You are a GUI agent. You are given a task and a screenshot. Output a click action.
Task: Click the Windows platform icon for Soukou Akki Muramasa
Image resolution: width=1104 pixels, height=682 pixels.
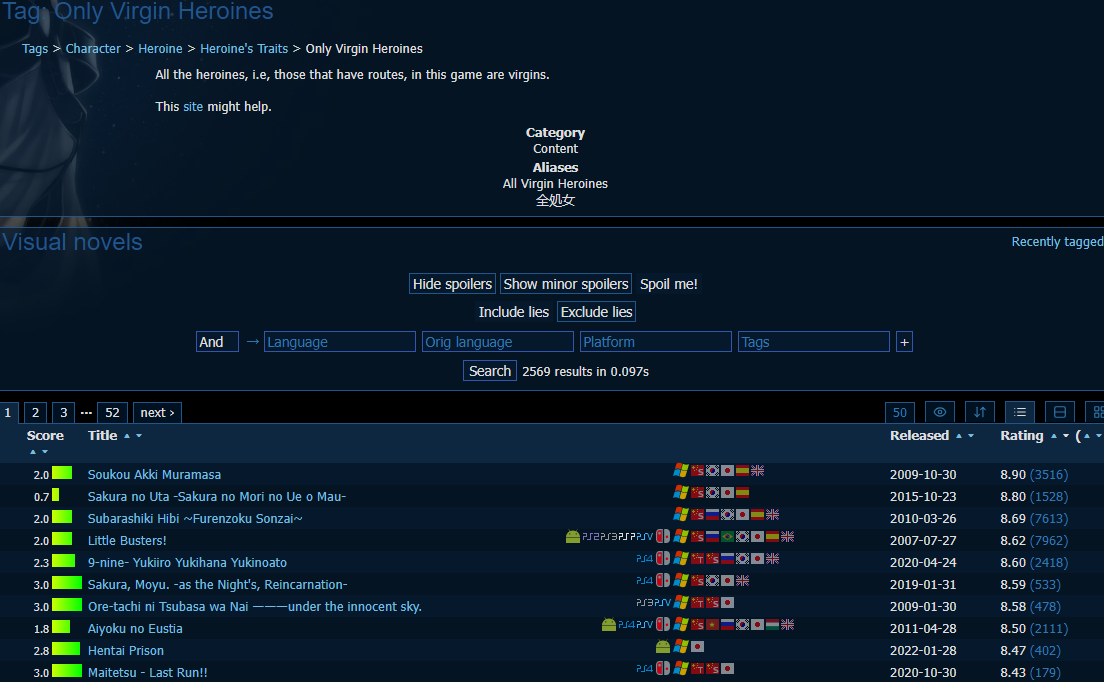[681, 470]
